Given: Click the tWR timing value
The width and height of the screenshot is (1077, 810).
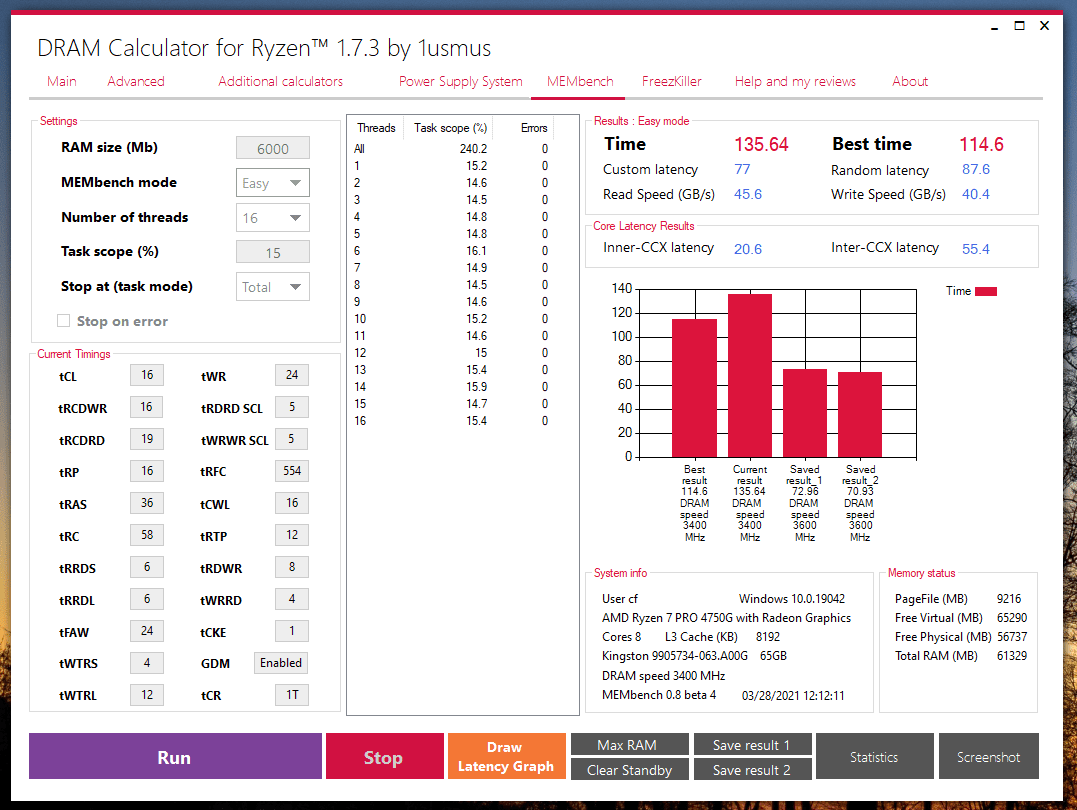Looking at the screenshot, I should coord(292,375).
